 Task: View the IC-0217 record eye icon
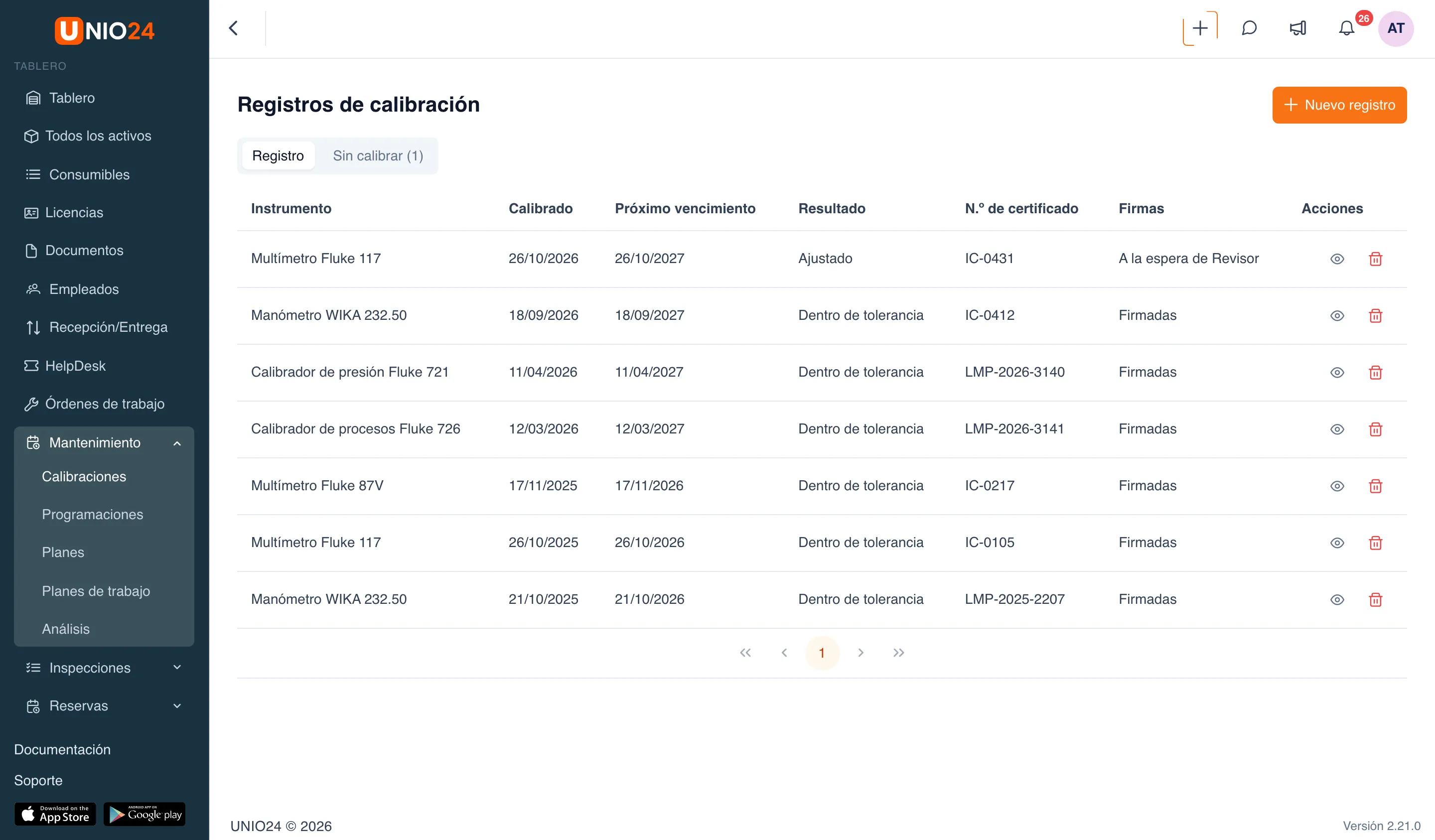[1337, 486]
